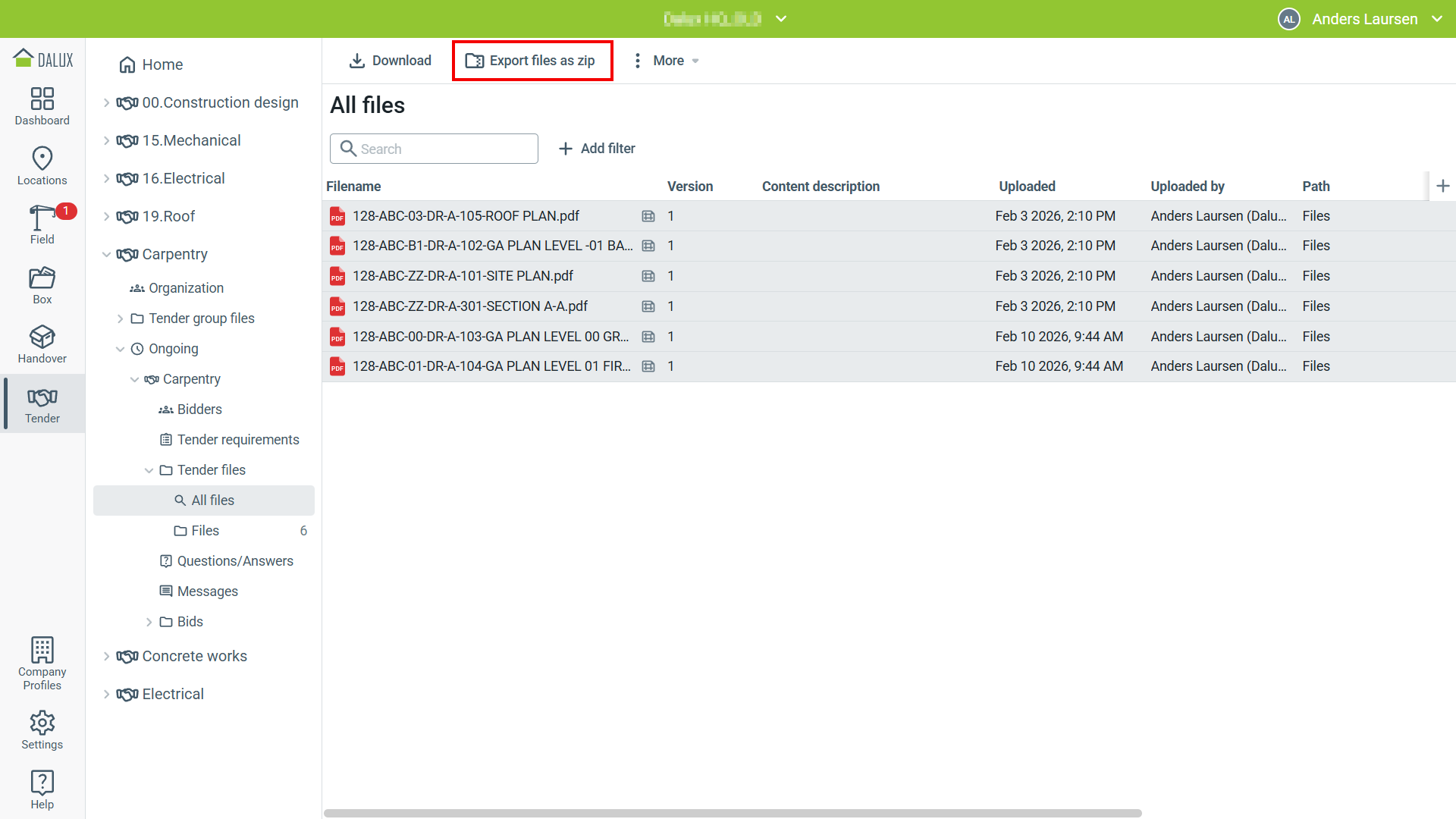Open the Box module

click(x=42, y=285)
